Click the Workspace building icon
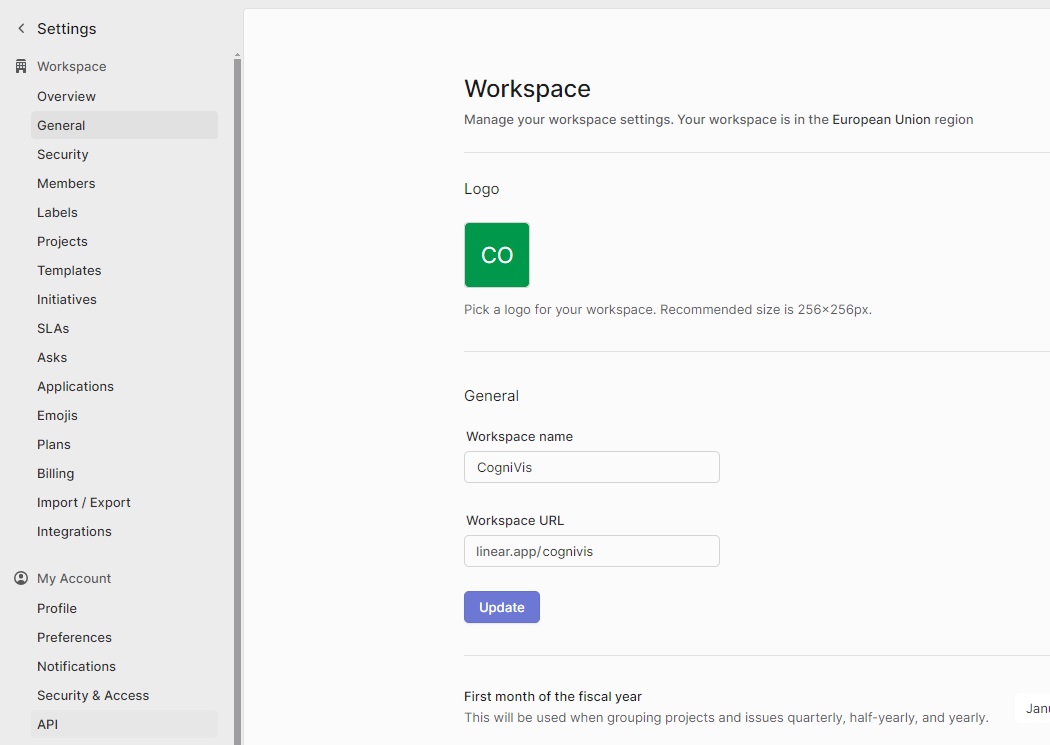 pos(21,66)
